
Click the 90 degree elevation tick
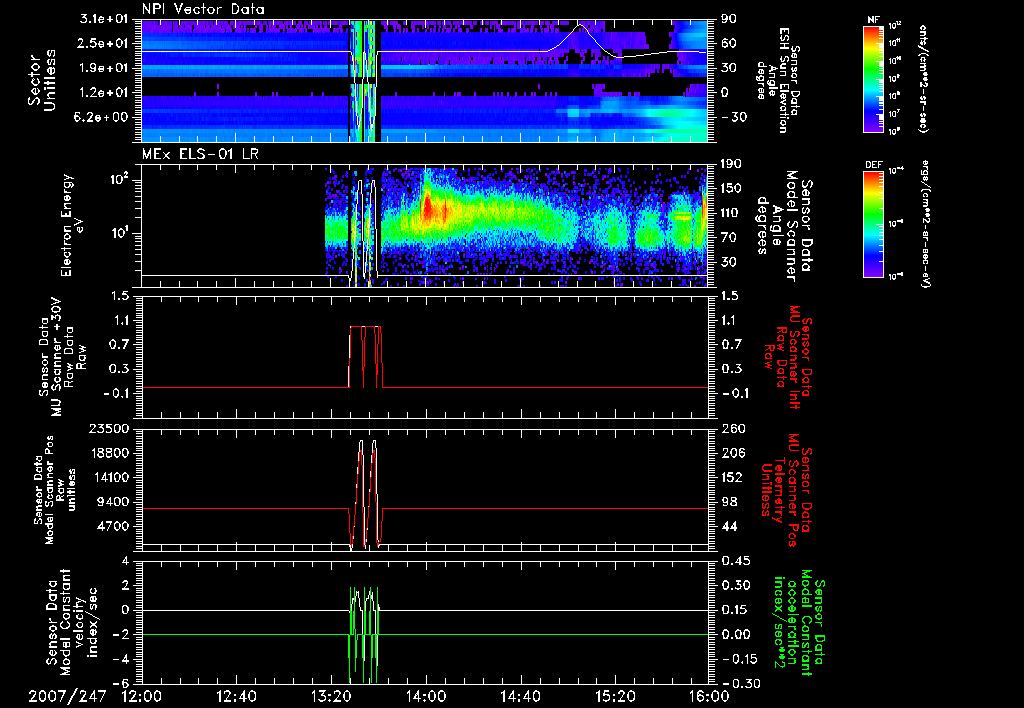pyautogui.click(x=729, y=19)
